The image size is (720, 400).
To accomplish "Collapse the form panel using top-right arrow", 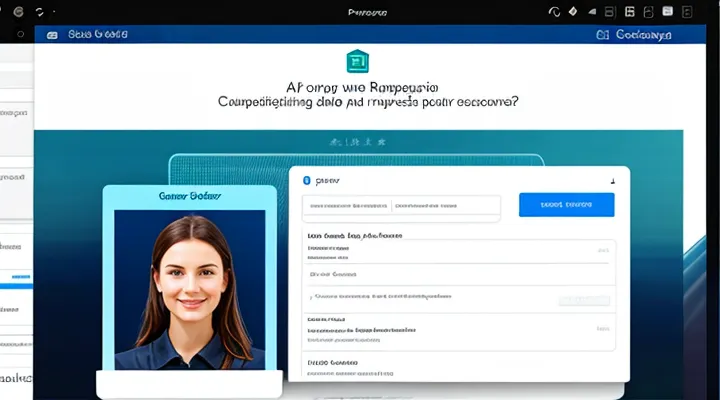I will click(612, 181).
